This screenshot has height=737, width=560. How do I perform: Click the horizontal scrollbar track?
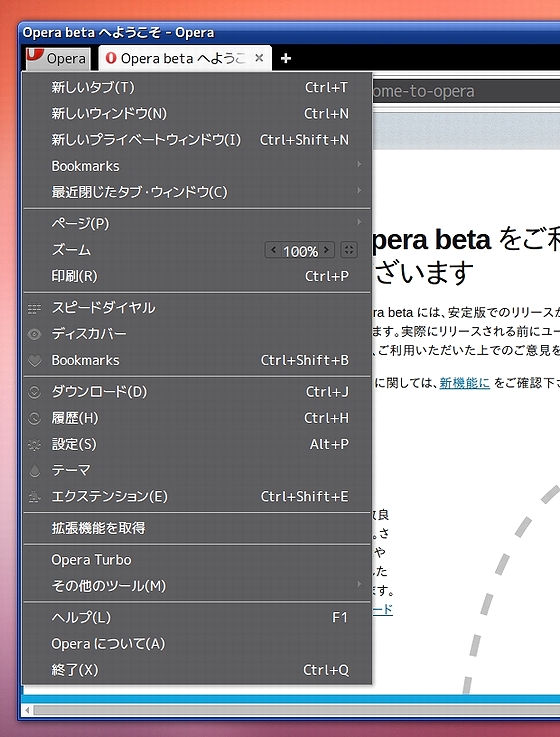[x=296, y=710]
